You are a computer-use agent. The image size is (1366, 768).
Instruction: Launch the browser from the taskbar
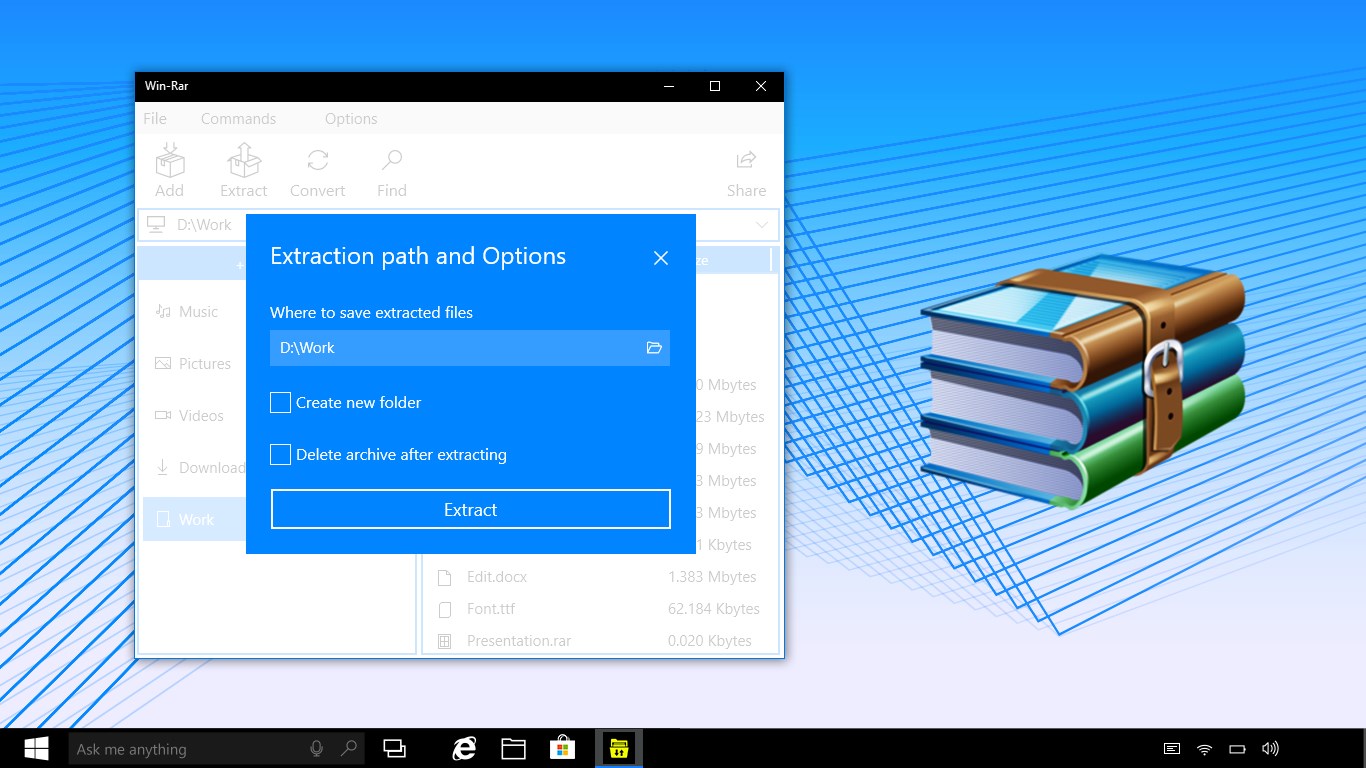click(464, 748)
